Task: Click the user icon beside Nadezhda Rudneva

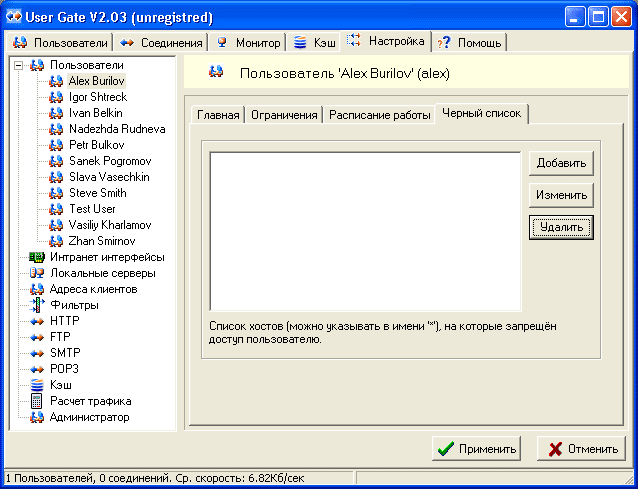Action: click(x=56, y=129)
